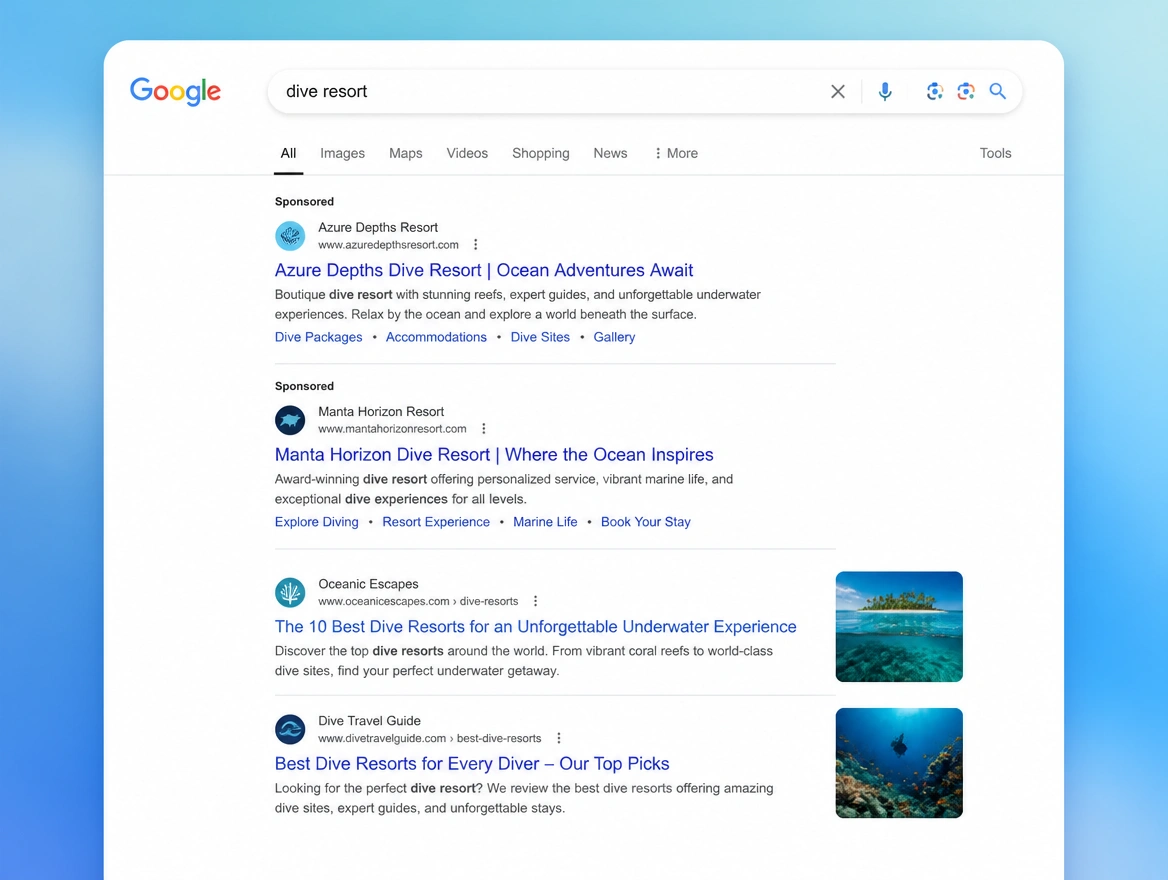Click the tropical island thumbnail image

click(x=899, y=627)
